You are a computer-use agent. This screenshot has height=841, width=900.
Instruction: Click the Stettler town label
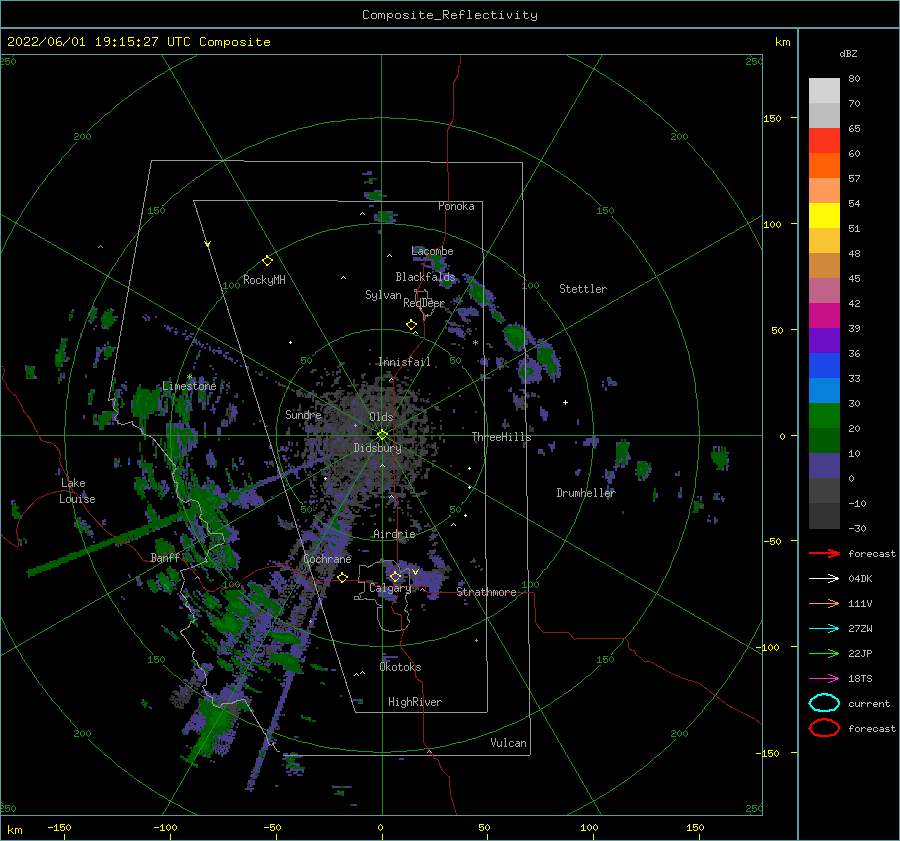coord(583,289)
